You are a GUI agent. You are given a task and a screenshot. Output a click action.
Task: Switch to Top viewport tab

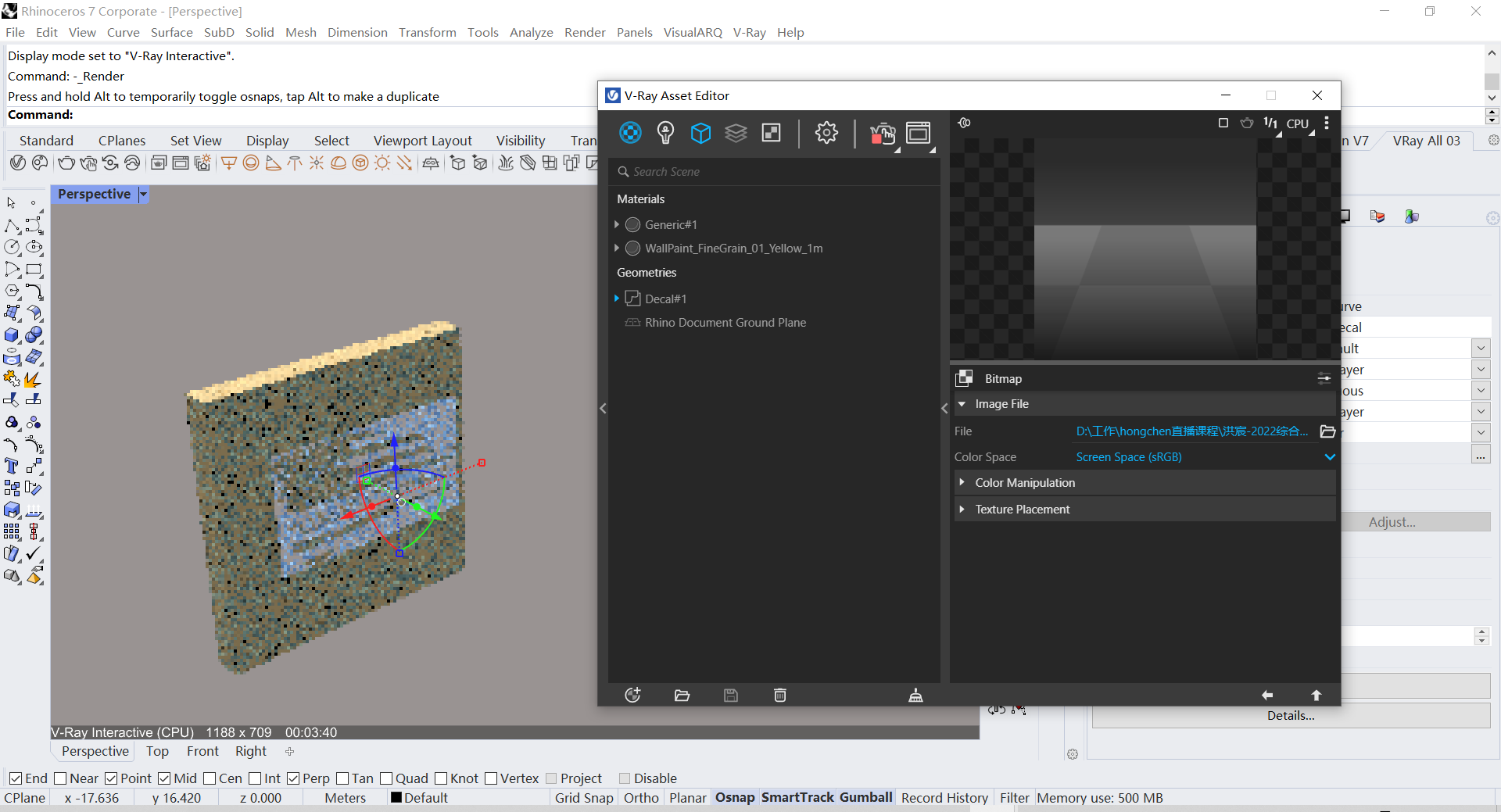tap(157, 751)
